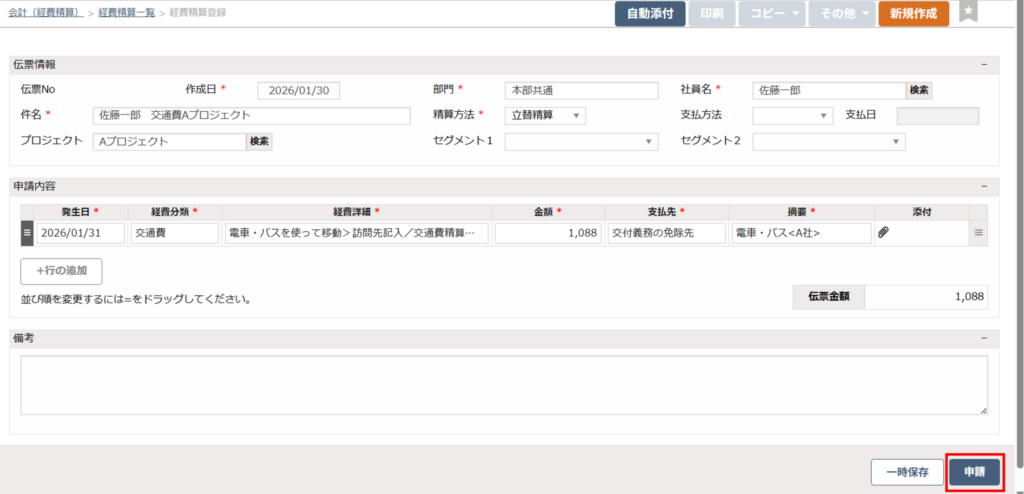Click the paperclip attachment icon
Viewport: 1024px width, 494px height.
(x=883, y=232)
